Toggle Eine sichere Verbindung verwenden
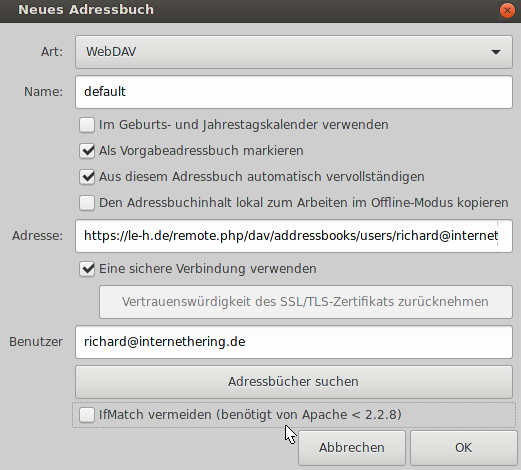The image size is (521, 470). (87, 269)
